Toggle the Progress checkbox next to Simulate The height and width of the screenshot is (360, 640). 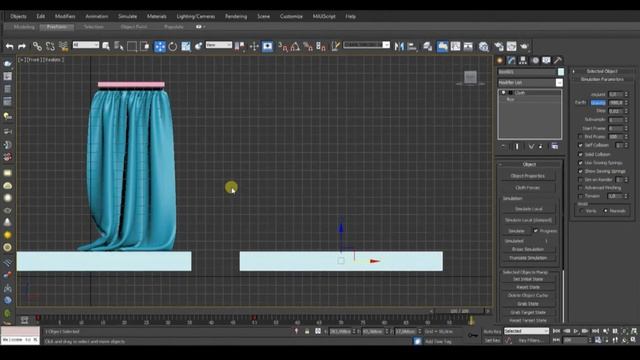point(536,231)
